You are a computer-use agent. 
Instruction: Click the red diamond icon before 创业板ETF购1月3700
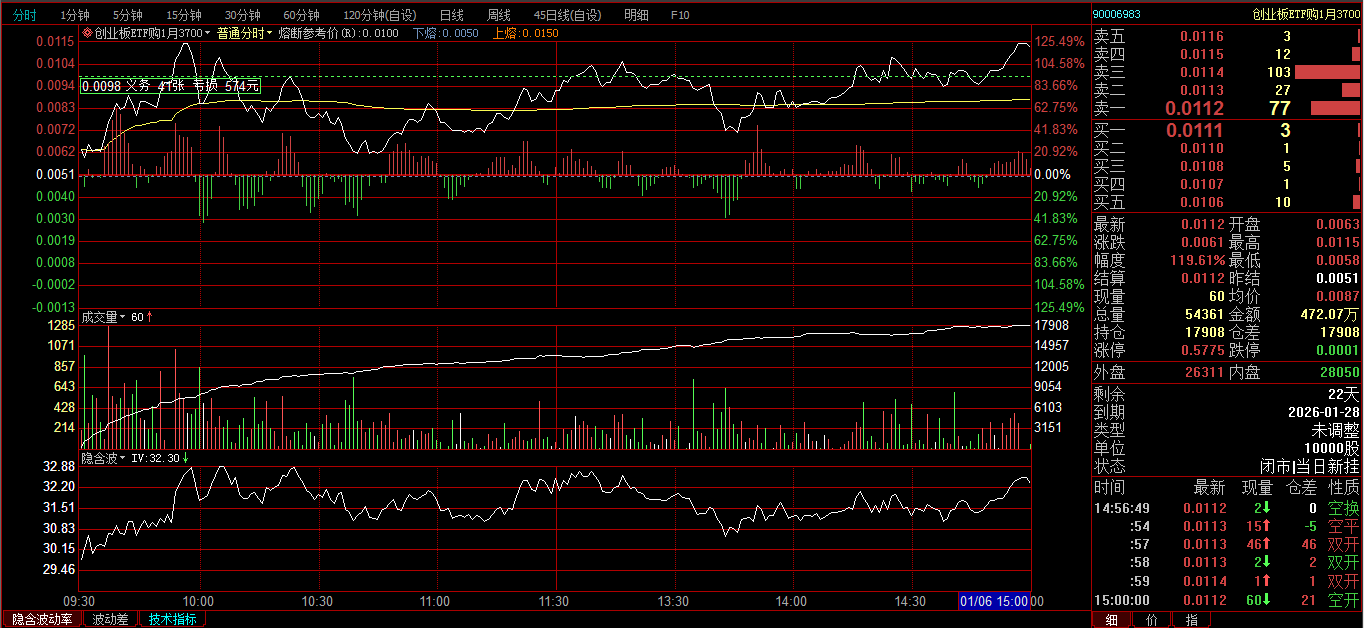(87, 33)
